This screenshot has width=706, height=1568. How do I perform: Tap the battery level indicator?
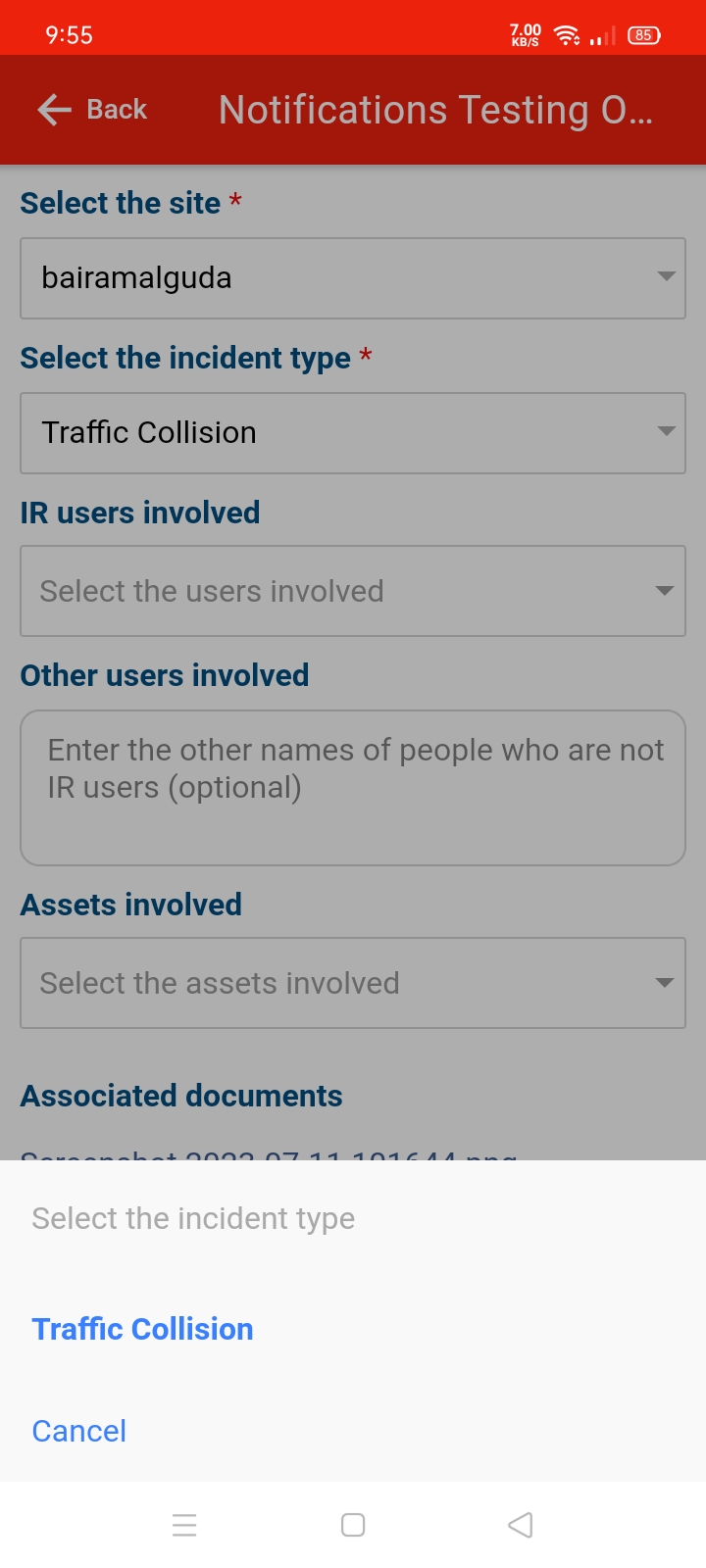tap(643, 36)
